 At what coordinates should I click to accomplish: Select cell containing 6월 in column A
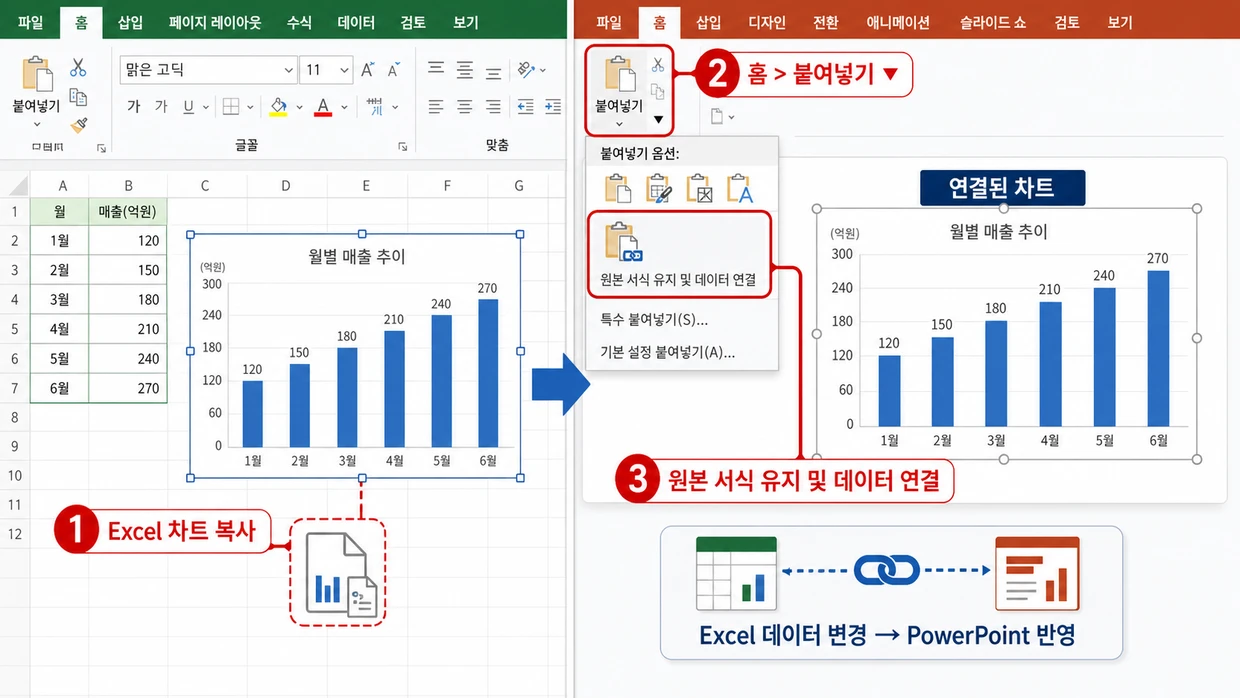click(x=59, y=388)
